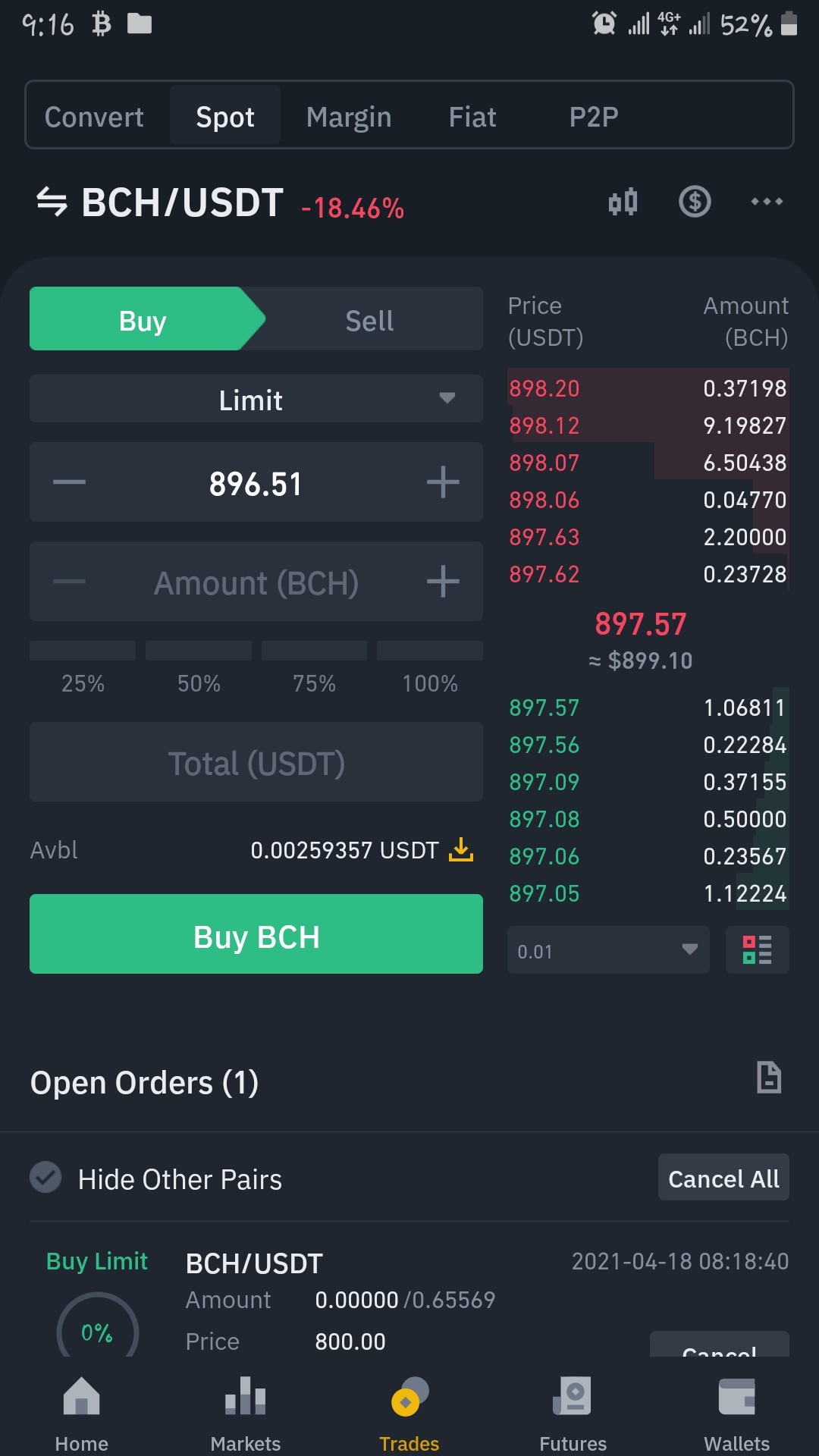The image size is (819, 1456).
Task: Expand the Limit order type dropdown
Action: (256, 399)
